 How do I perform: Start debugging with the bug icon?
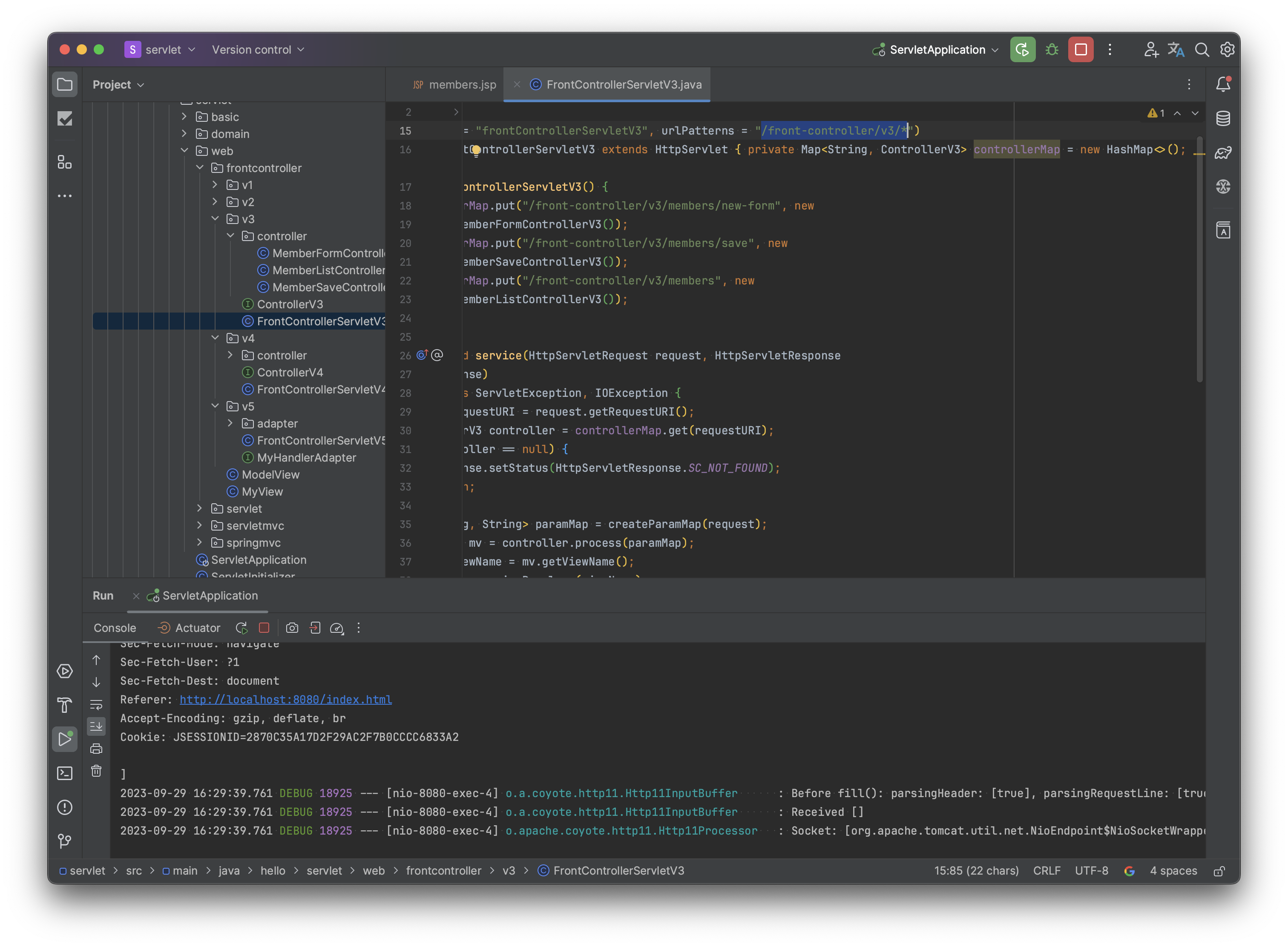(x=1052, y=50)
